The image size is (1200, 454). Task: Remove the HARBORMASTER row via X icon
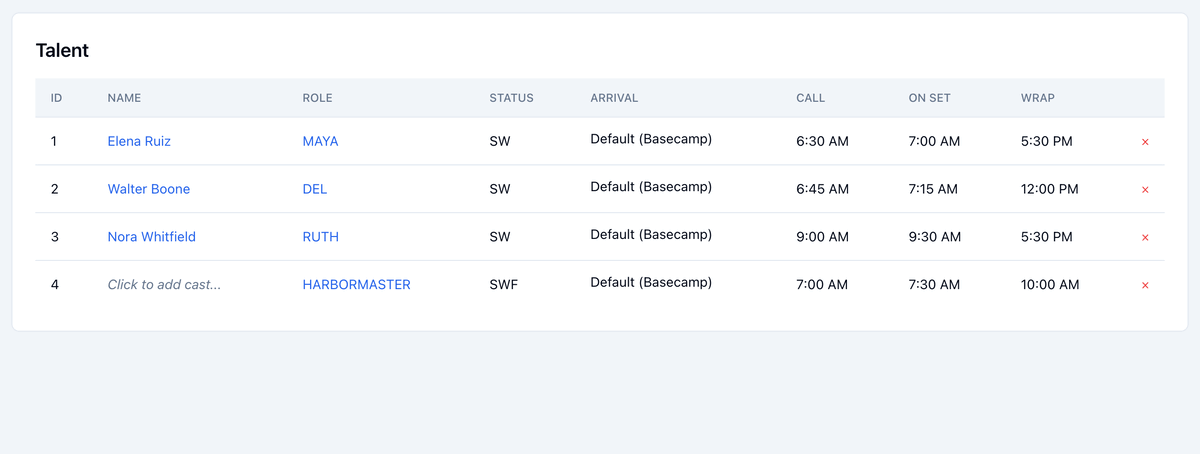coord(1145,285)
